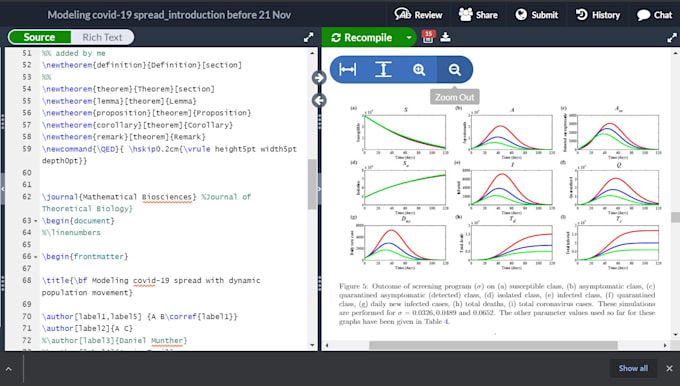This screenshot has width=680, height=386.
Task: Open the Recompile dropdown arrow
Action: coord(409,38)
